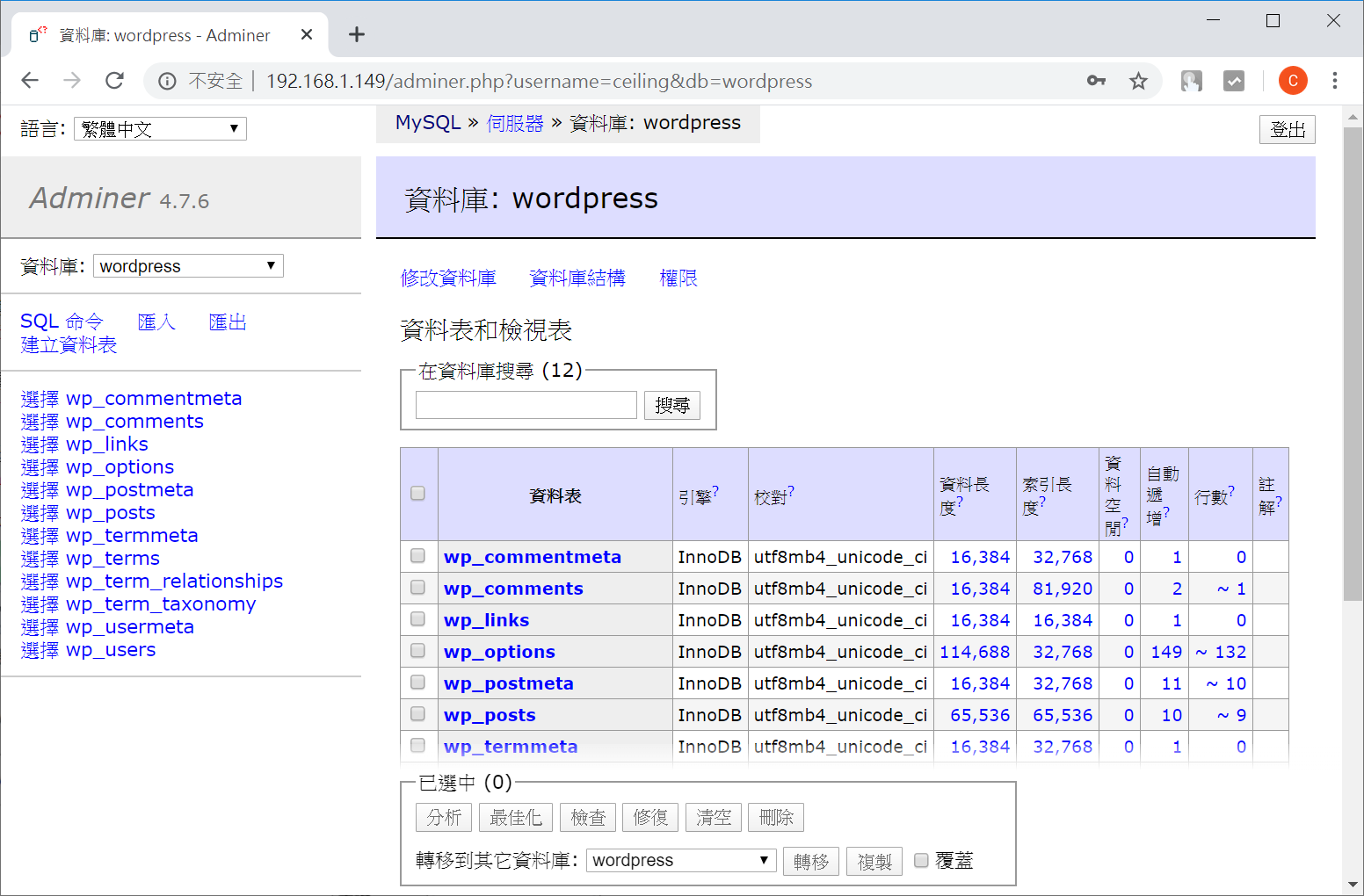This screenshot has height=896, width=1364.
Task: Reload the Adminer page
Action: (x=114, y=80)
